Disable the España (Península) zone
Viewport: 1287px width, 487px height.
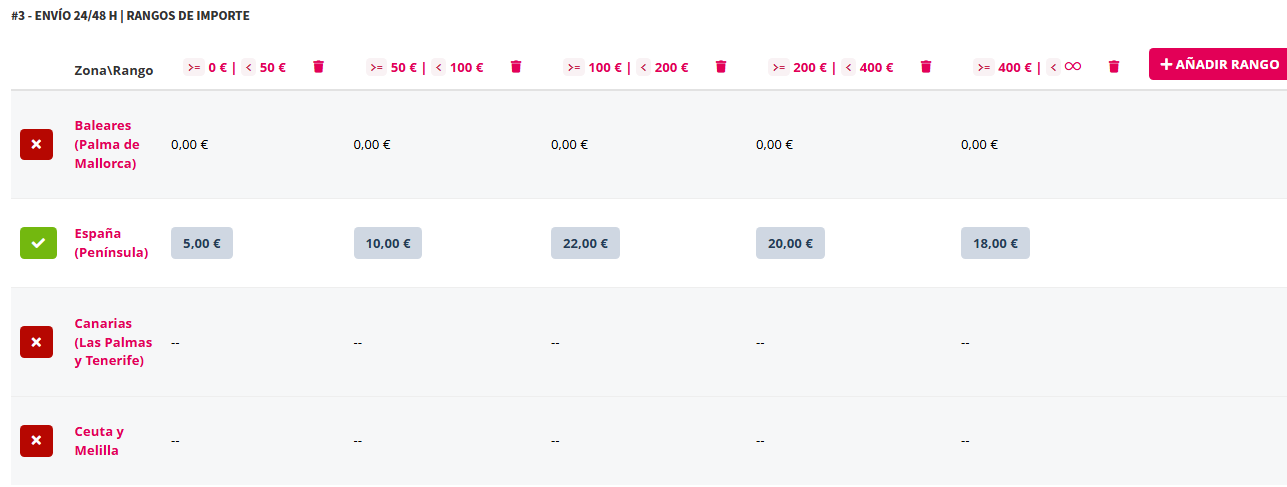[x=36, y=243]
